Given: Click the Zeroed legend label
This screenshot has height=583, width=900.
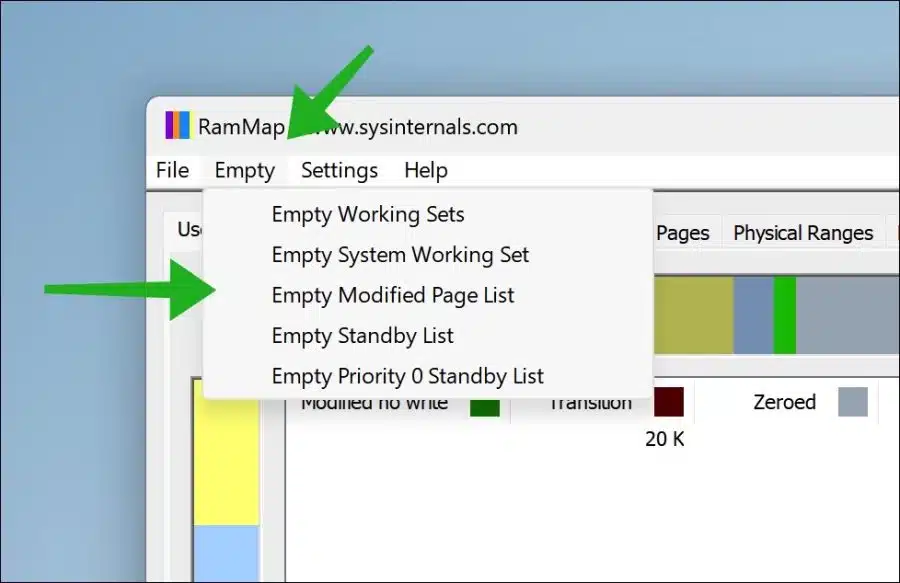Looking at the screenshot, I should point(785,402).
